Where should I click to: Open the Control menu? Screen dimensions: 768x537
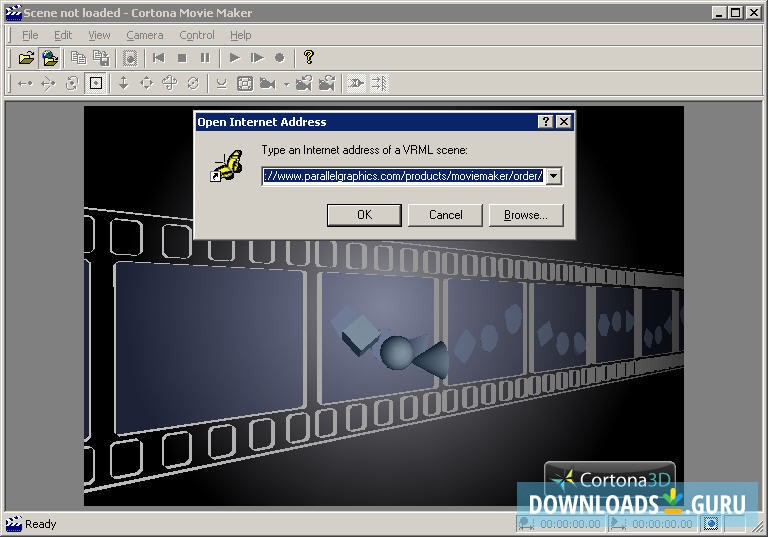tap(197, 35)
